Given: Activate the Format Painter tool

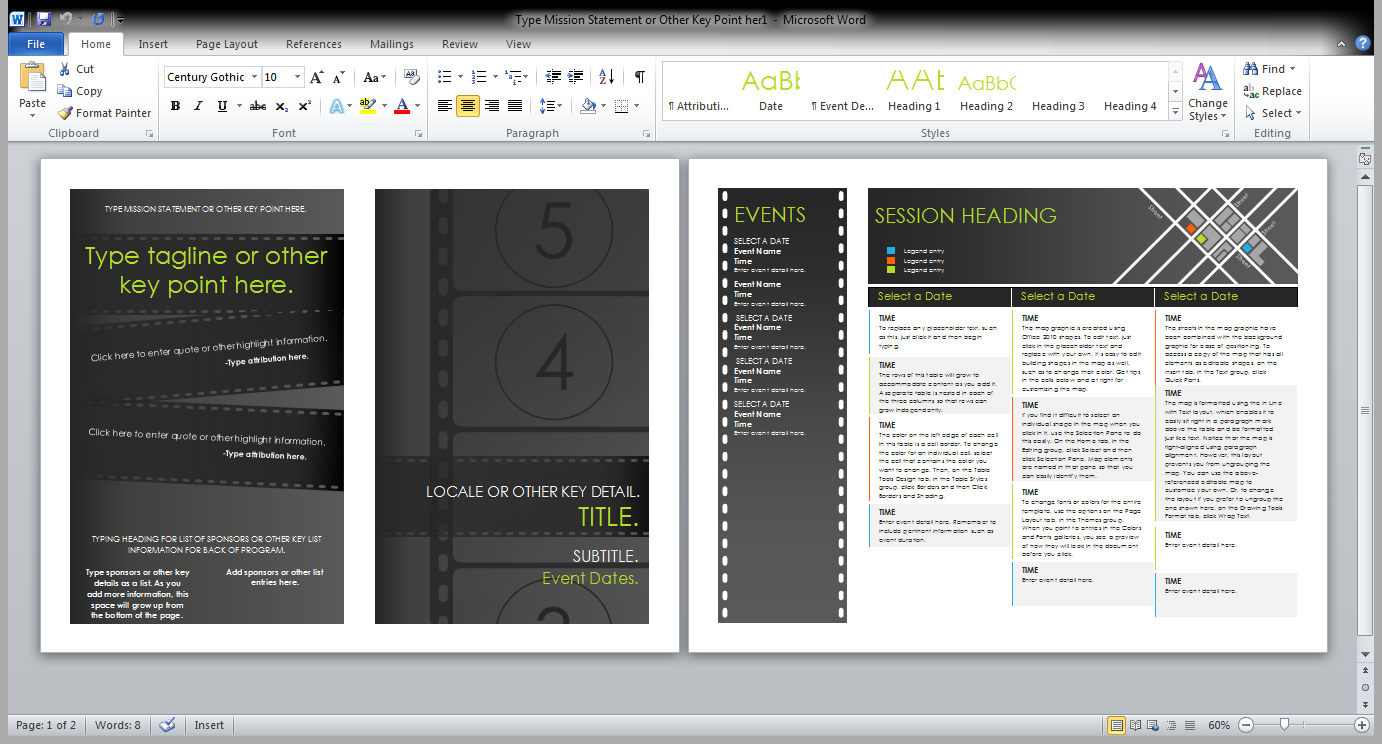Looking at the screenshot, I should tap(104, 112).
